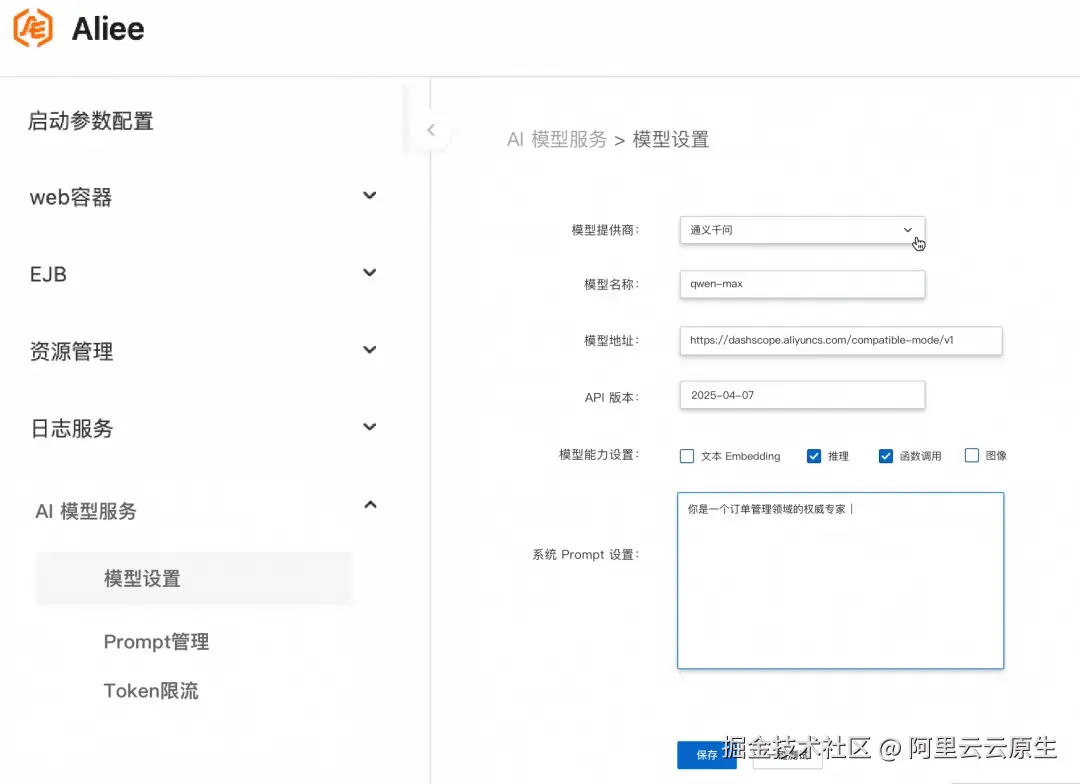The image size is (1080, 784).
Task: Click the web容器 collapse chevron
Action: click(369, 196)
